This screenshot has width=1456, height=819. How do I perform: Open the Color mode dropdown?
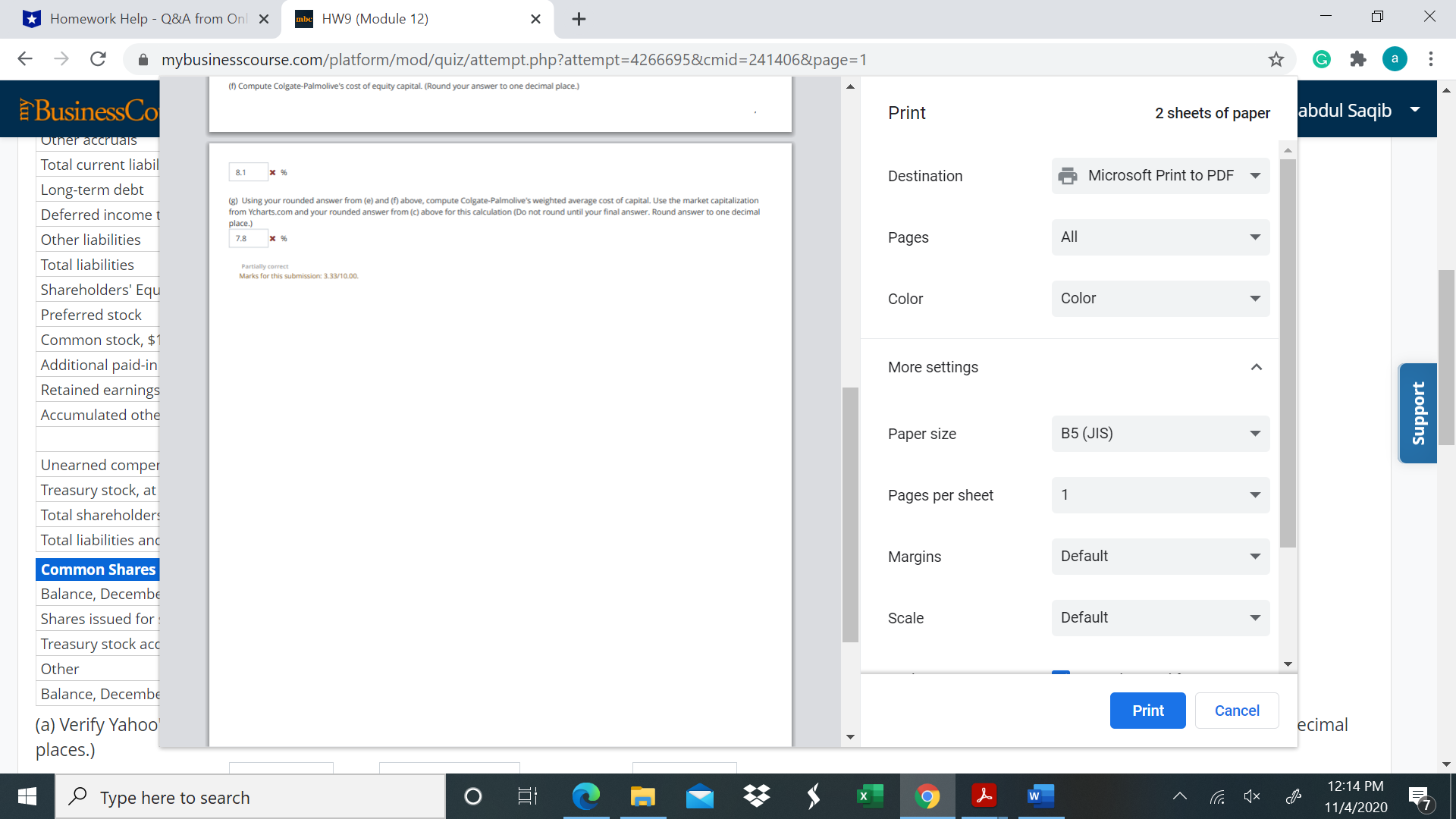[x=1159, y=299]
